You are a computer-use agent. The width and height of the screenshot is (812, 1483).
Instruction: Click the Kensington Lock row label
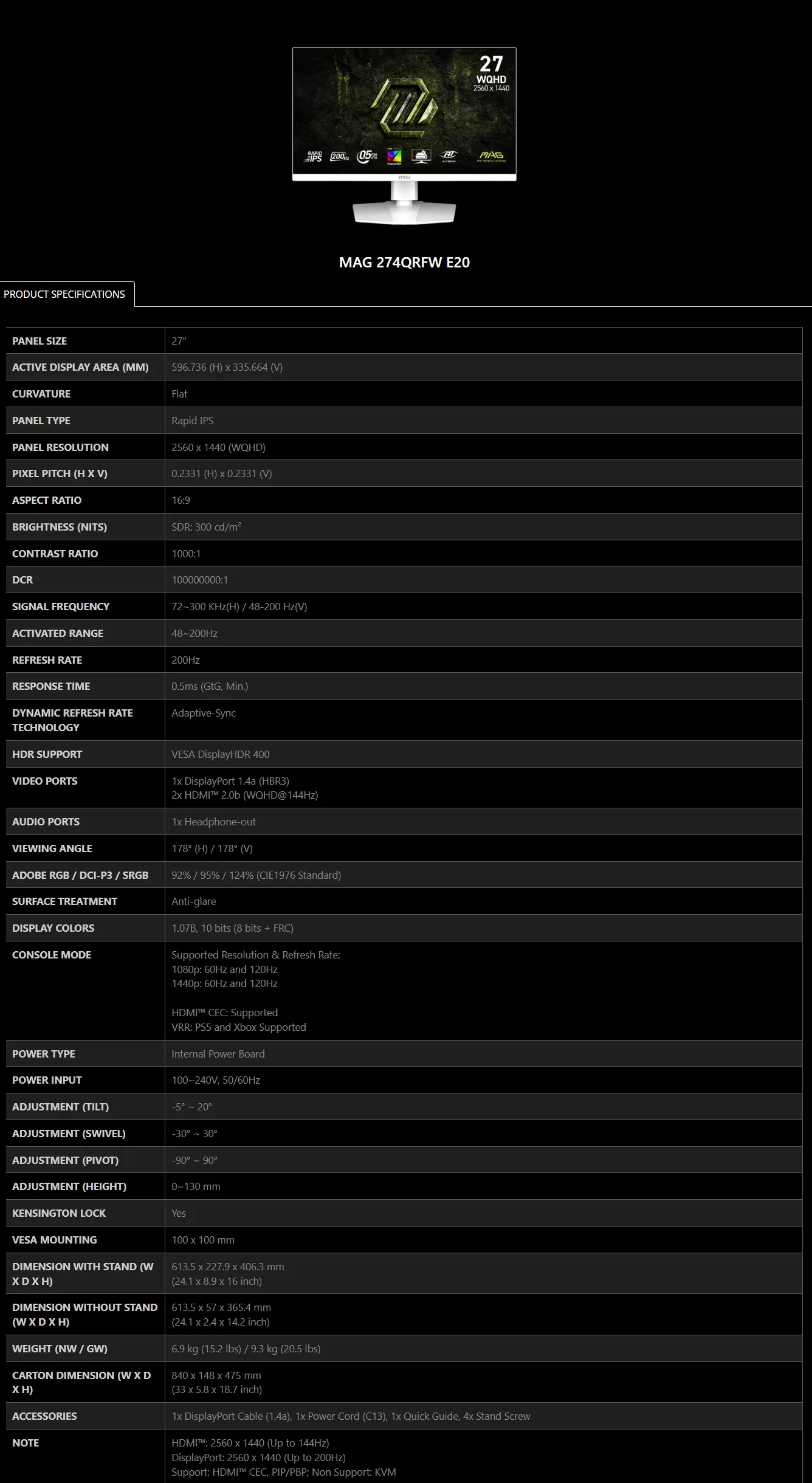(59, 1213)
